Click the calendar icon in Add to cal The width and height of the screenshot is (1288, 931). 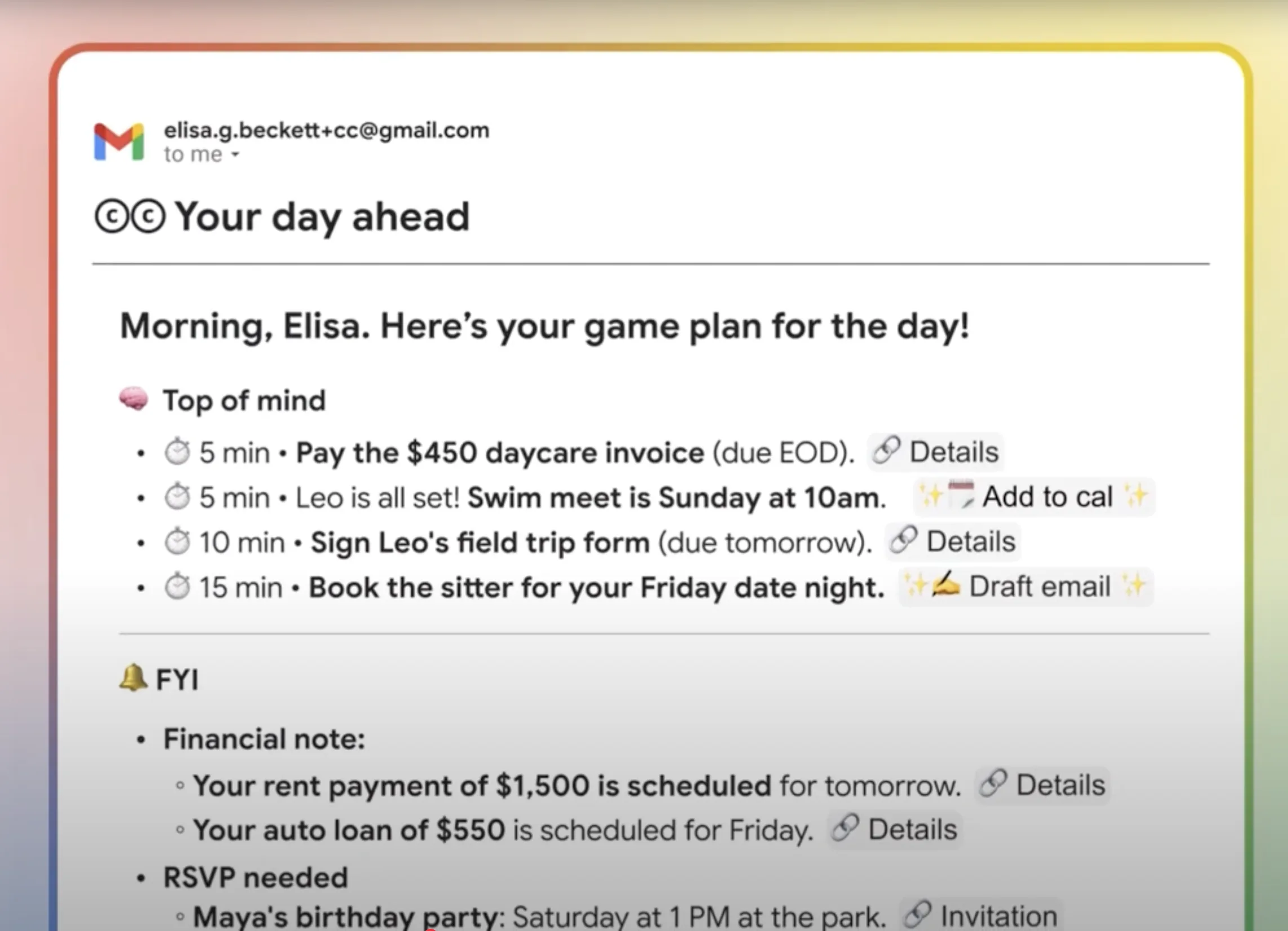[x=961, y=495]
